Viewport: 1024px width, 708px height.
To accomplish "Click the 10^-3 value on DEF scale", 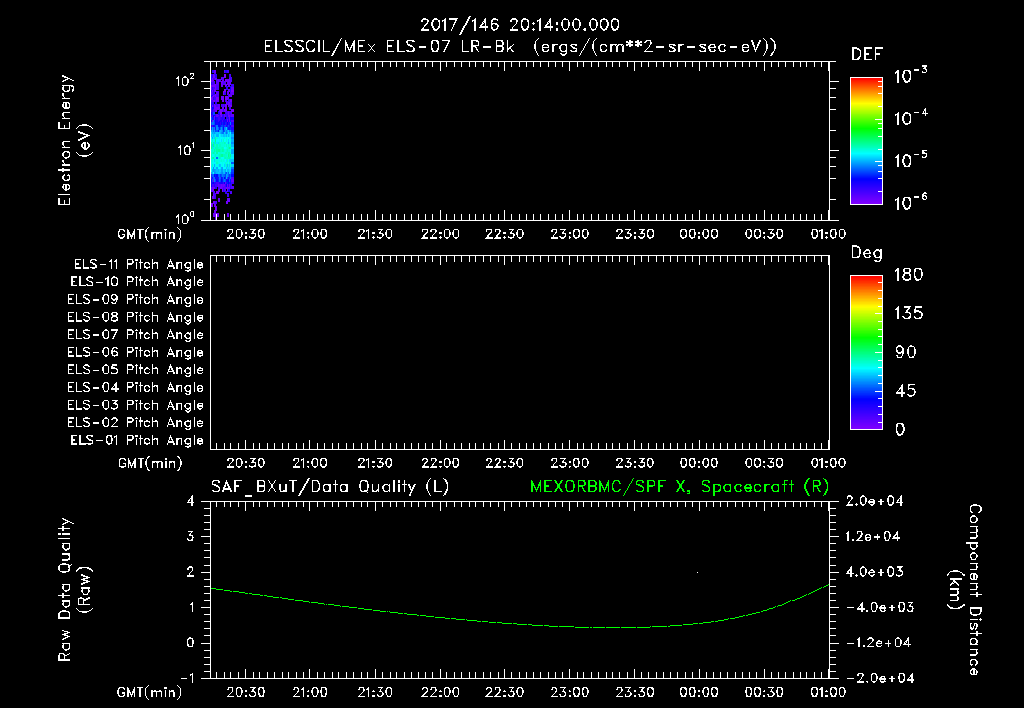I will (910, 74).
